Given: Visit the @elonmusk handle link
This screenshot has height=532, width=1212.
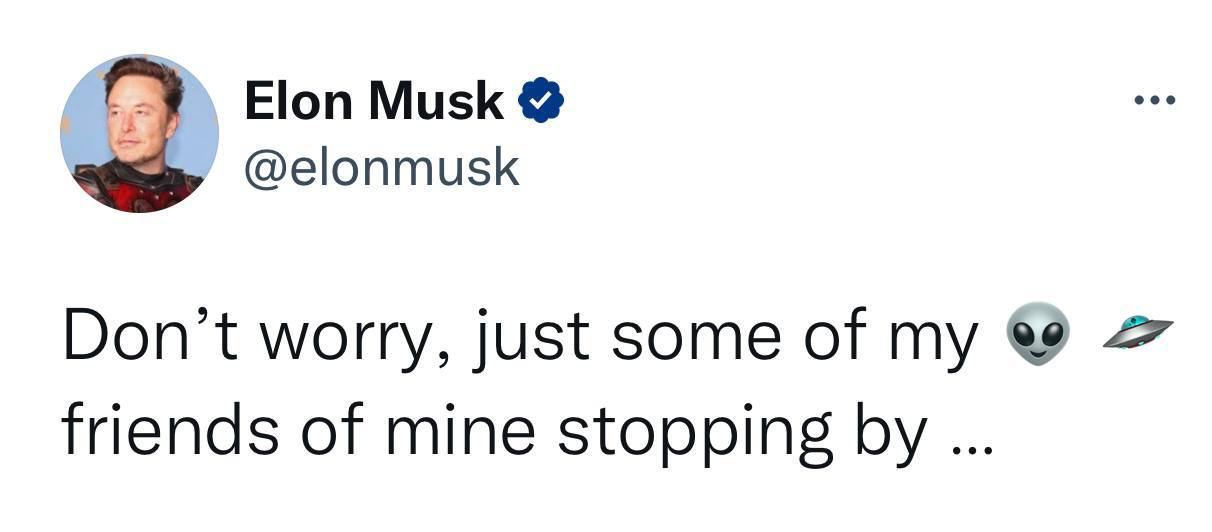Looking at the screenshot, I should pos(382,167).
